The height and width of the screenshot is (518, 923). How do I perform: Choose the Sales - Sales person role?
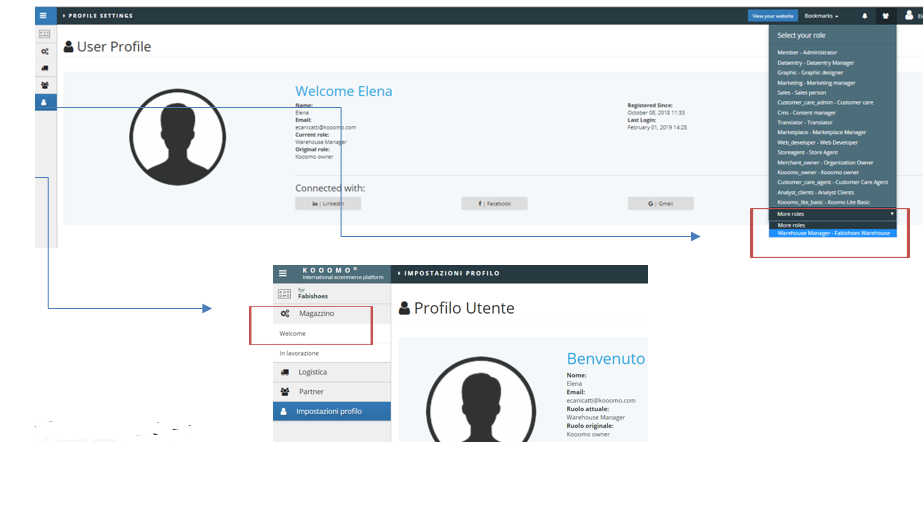point(801,92)
